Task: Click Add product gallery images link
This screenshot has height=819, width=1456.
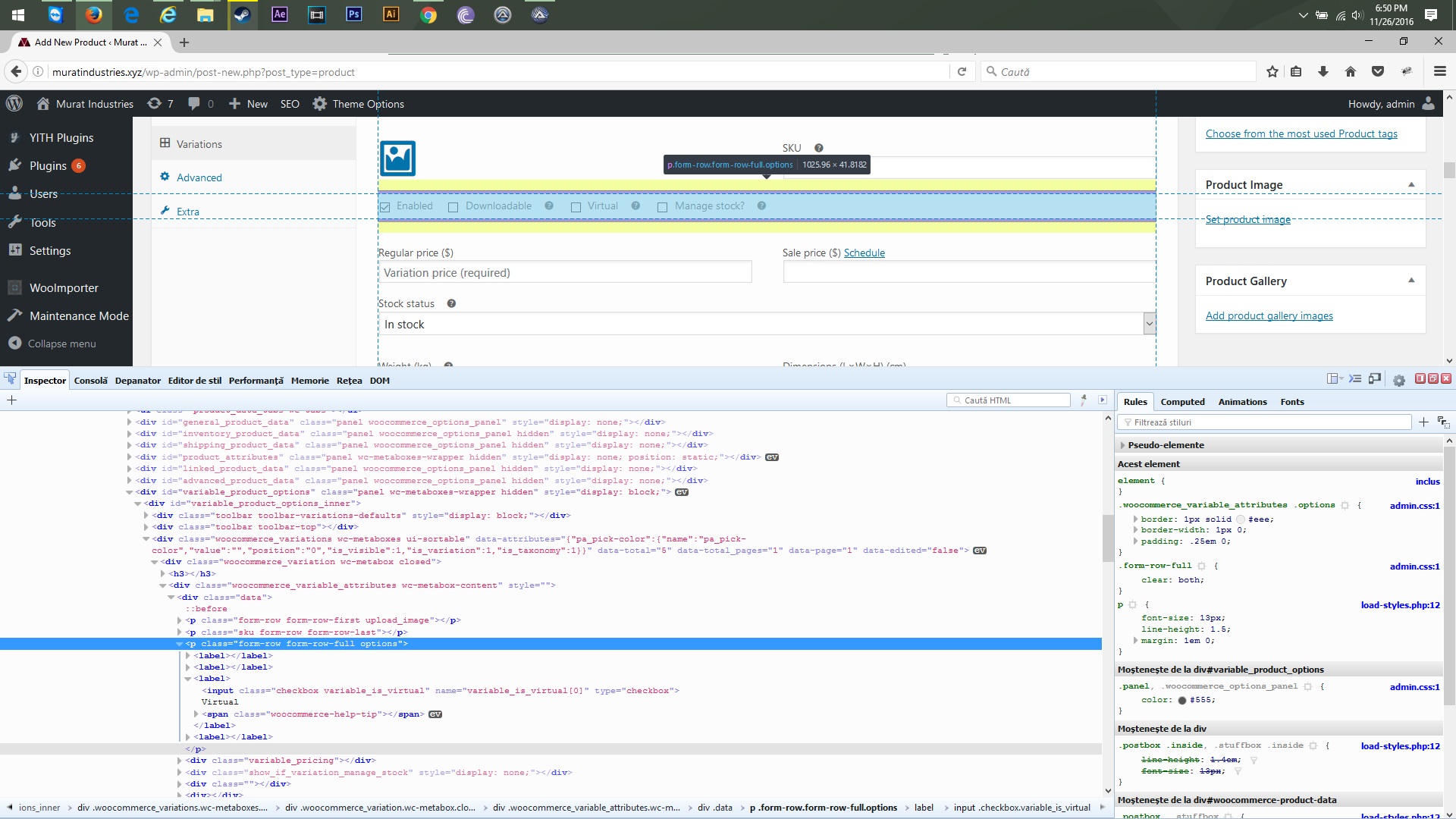Action: [x=1269, y=315]
